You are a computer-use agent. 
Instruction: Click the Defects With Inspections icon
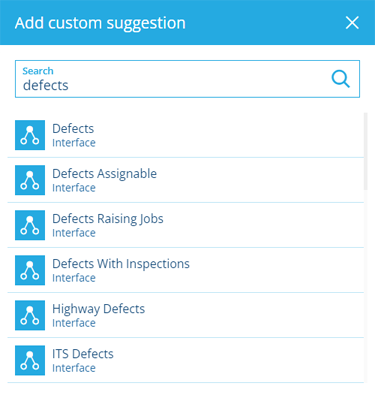[30, 270]
